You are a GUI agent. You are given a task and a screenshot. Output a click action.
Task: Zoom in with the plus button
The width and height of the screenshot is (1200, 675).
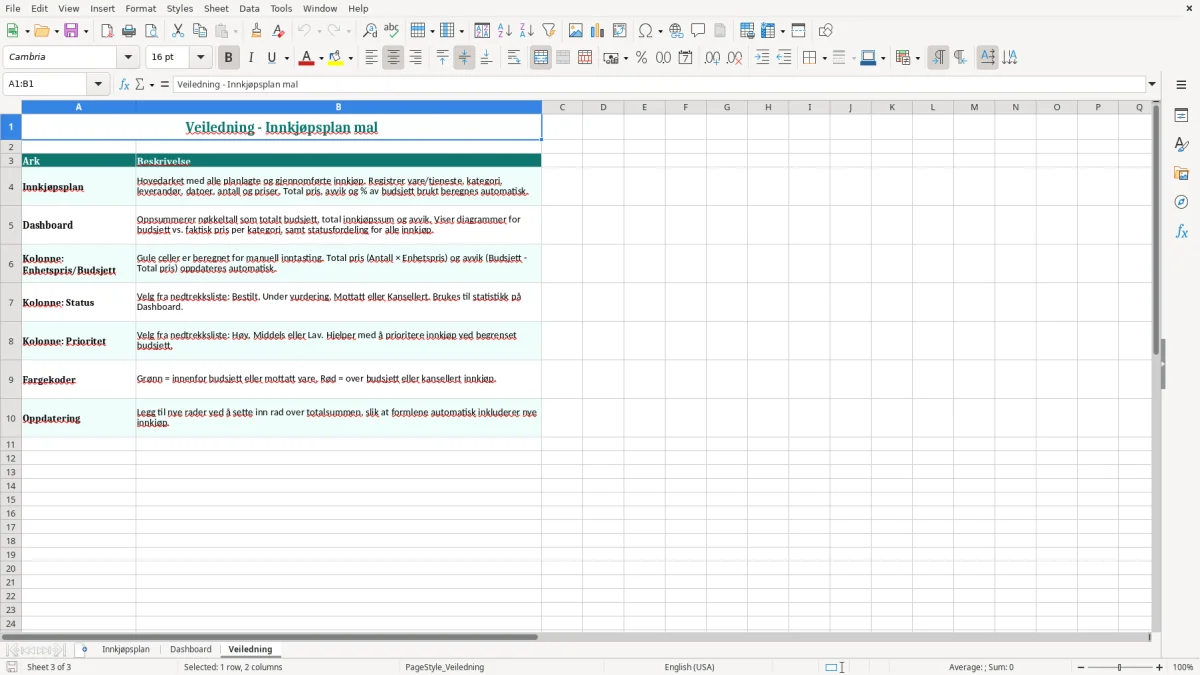tap(1160, 667)
